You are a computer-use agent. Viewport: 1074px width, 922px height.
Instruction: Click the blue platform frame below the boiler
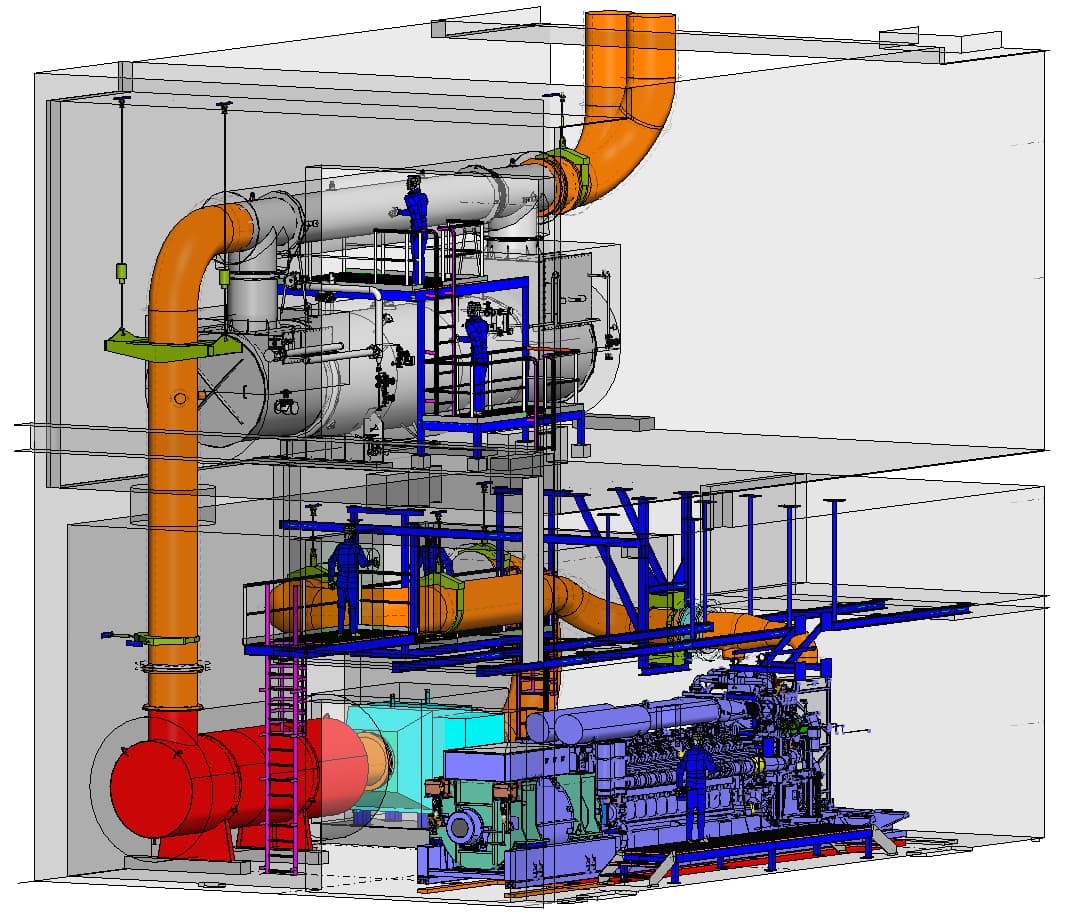[x=500, y=423]
